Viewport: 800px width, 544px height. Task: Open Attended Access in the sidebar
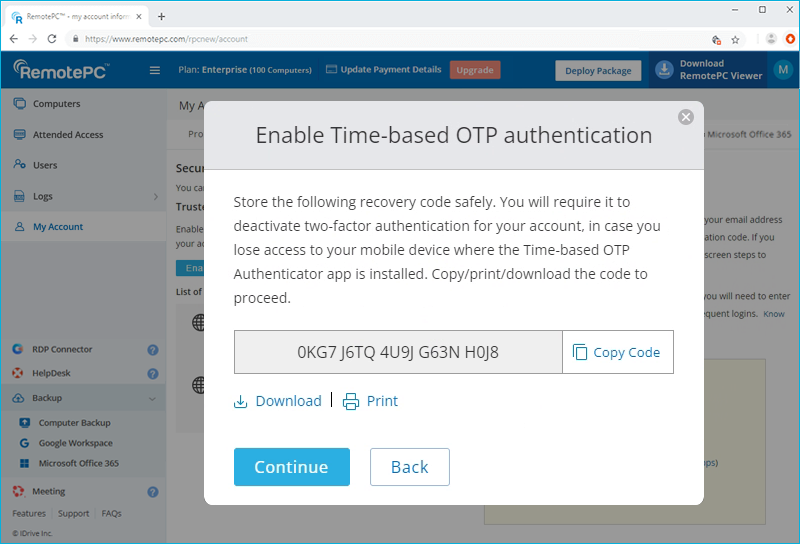point(67,135)
